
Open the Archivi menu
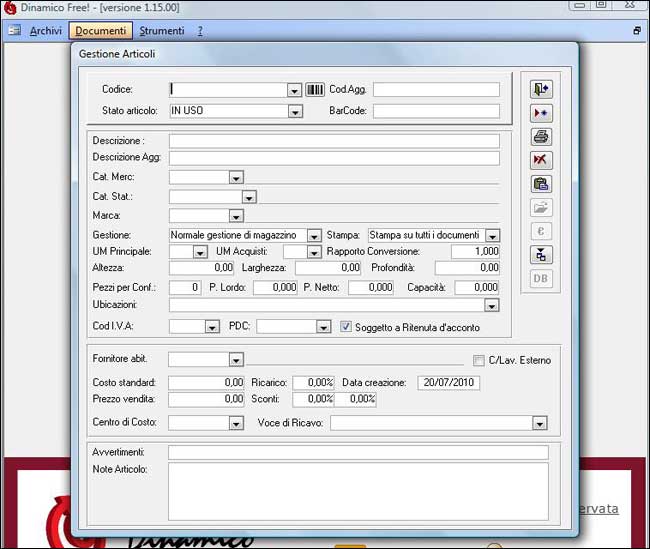click(45, 31)
